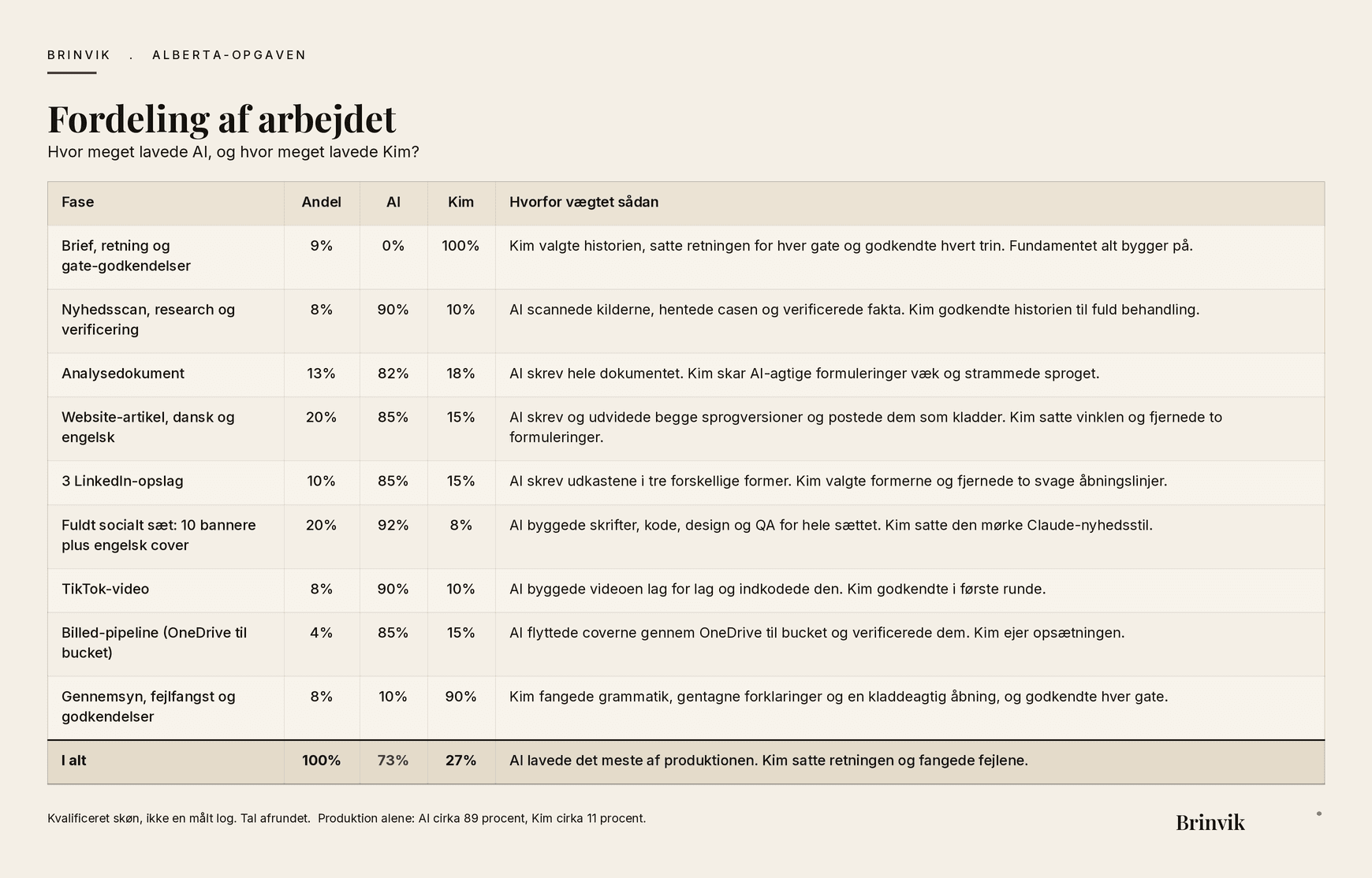This screenshot has width=1372, height=878.
Task: Select the 'Analysedokument' row label
Action: (x=123, y=374)
